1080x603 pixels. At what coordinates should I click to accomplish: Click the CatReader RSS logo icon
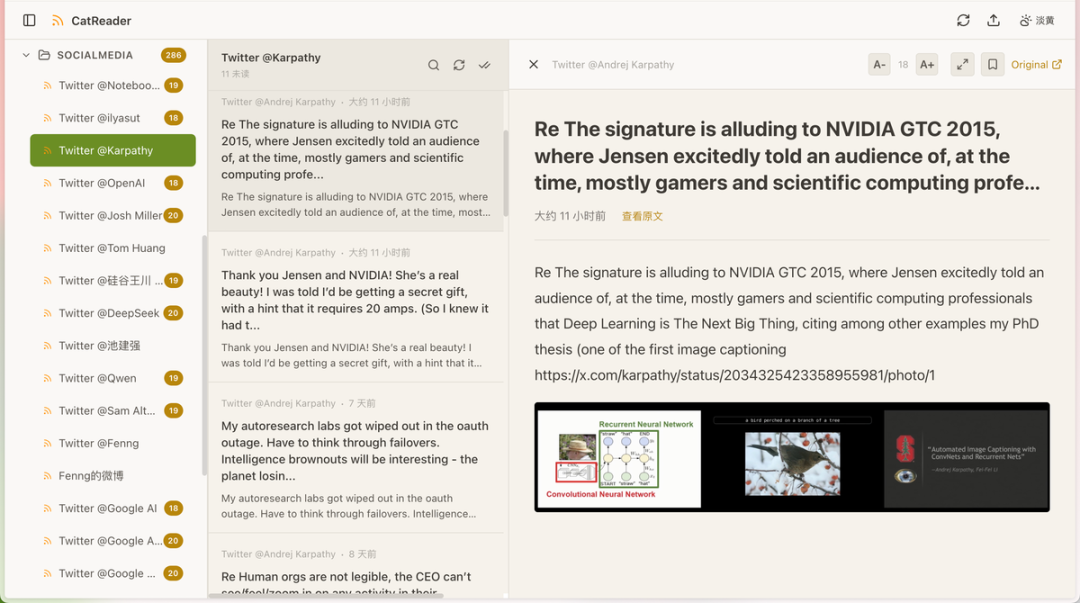pyautogui.click(x=58, y=21)
